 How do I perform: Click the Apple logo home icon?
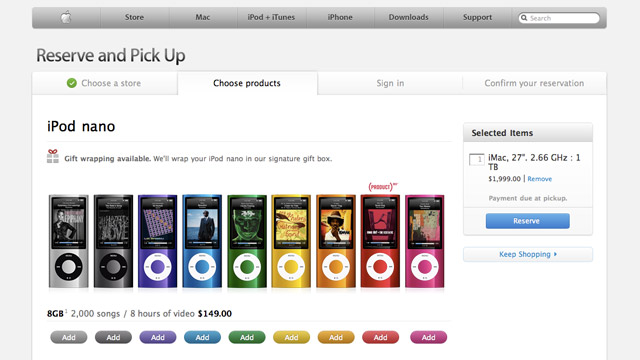[x=66, y=18]
